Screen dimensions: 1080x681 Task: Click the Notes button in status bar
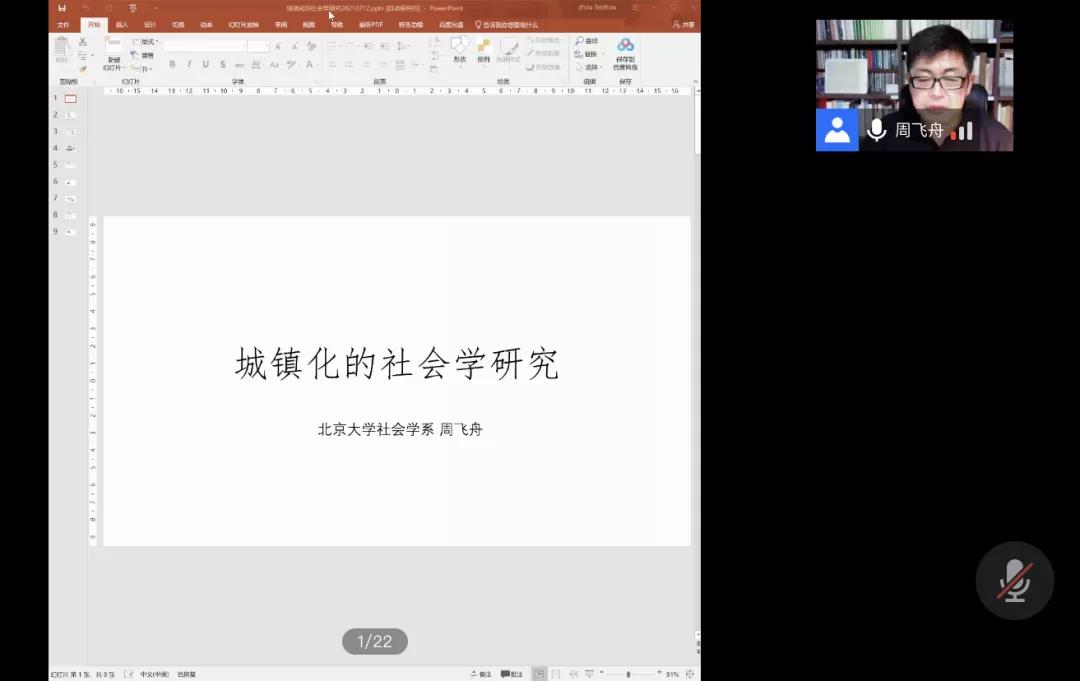click(480, 674)
